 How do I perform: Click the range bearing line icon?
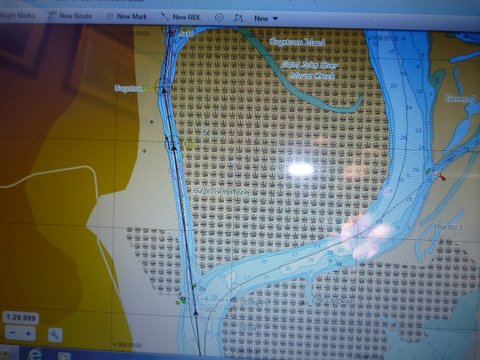tap(164, 16)
